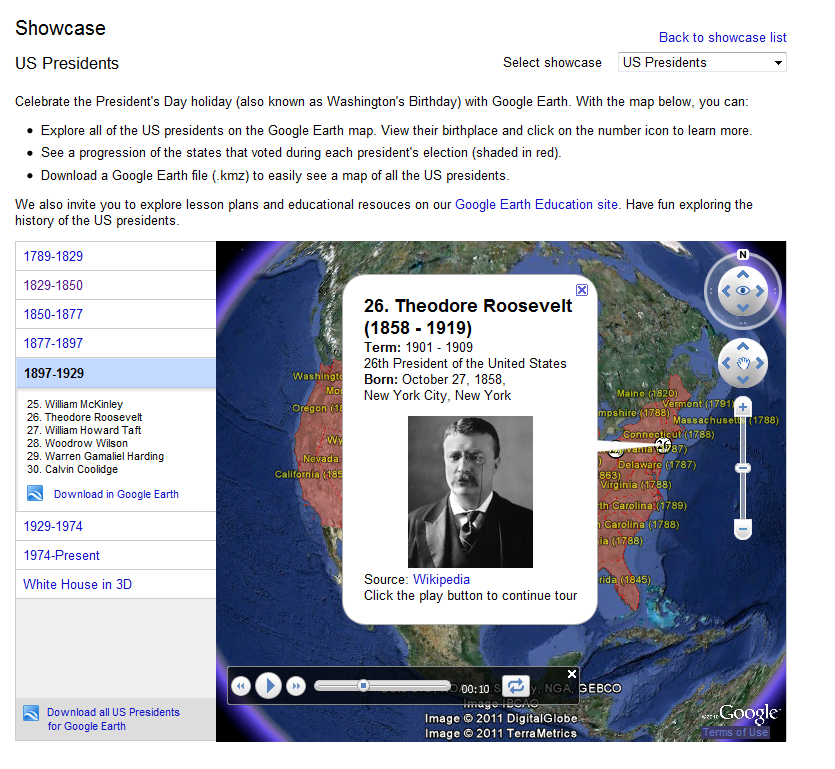The image size is (835, 769).
Task: Select 29. Warren Gamaliel Harding
Action: [x=95, y=456]
